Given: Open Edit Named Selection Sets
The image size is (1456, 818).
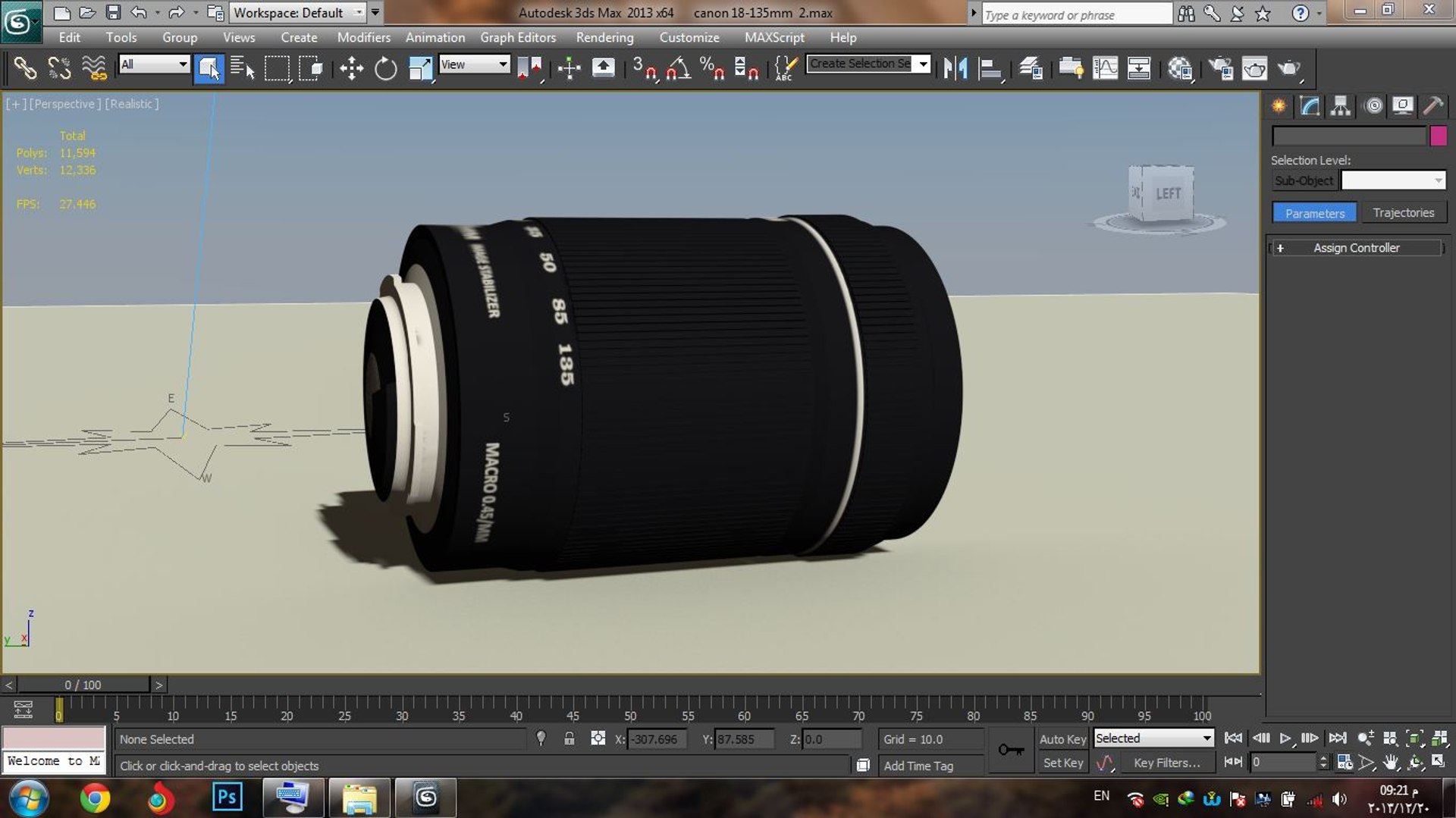Looking at the screenshot, I should 786,68.
